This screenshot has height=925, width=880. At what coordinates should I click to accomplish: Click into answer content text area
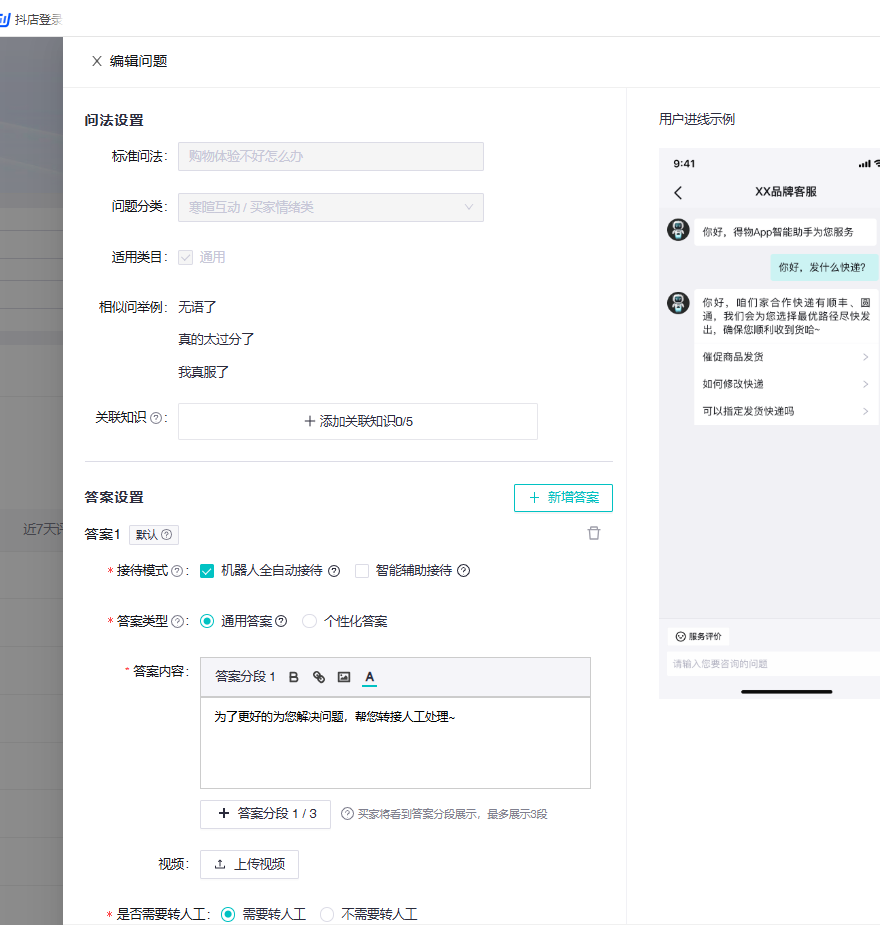click(x=395, y=743)
